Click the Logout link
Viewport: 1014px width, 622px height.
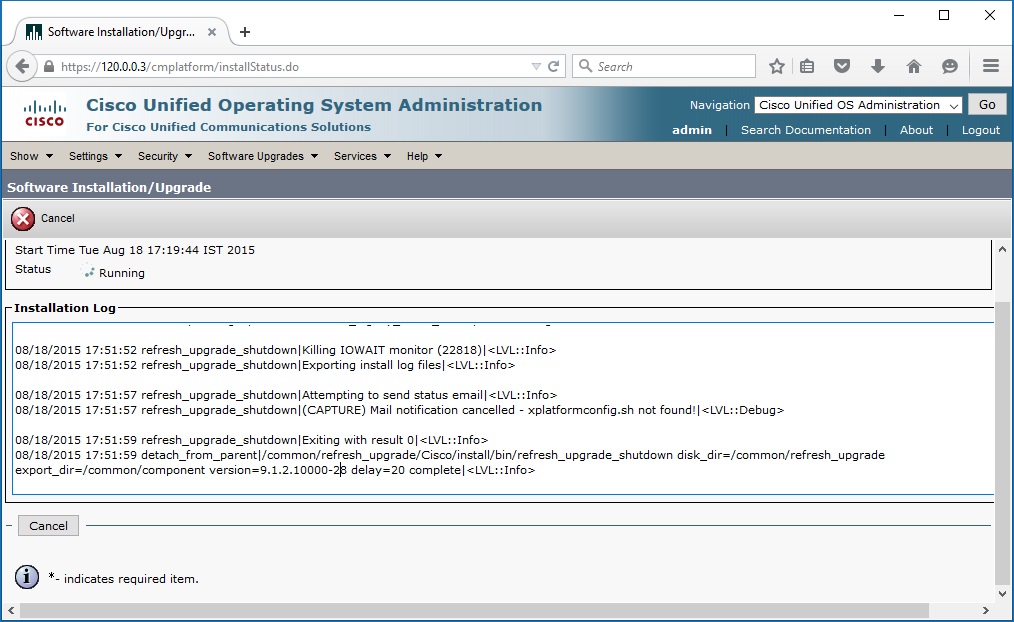coord(980,130)
